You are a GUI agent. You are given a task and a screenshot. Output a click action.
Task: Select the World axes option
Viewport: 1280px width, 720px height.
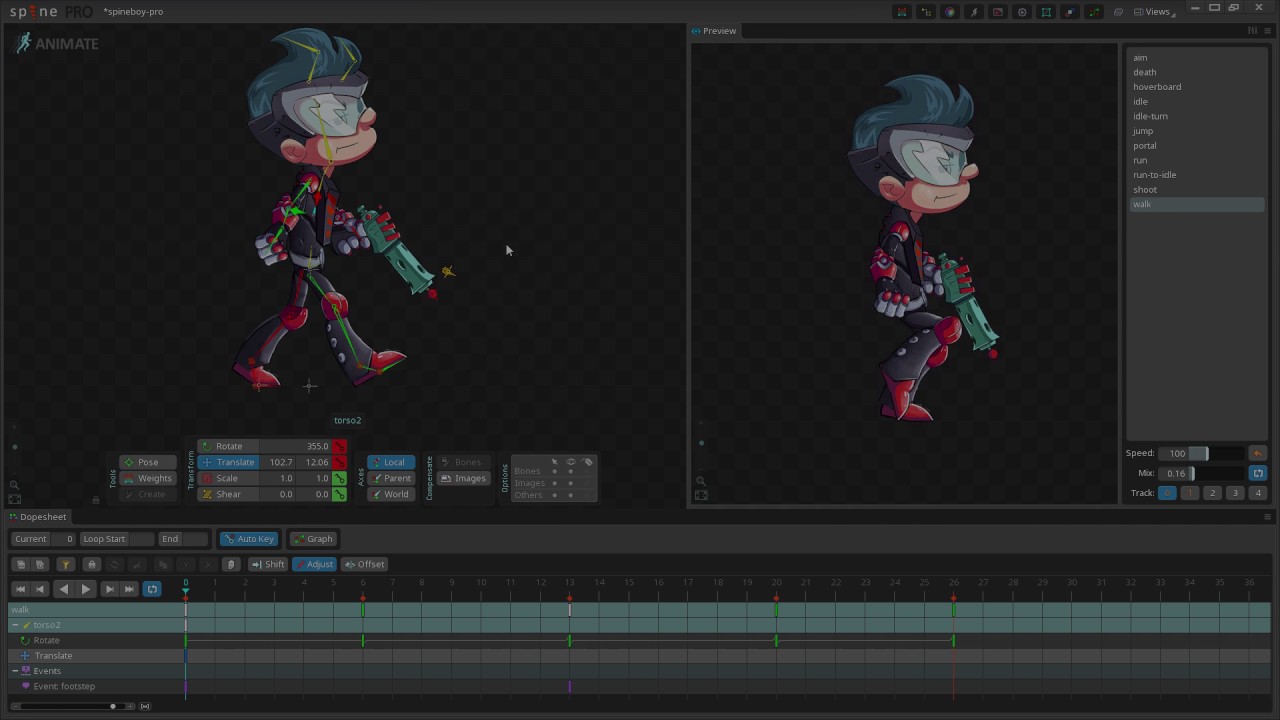(x=391, y=494)
